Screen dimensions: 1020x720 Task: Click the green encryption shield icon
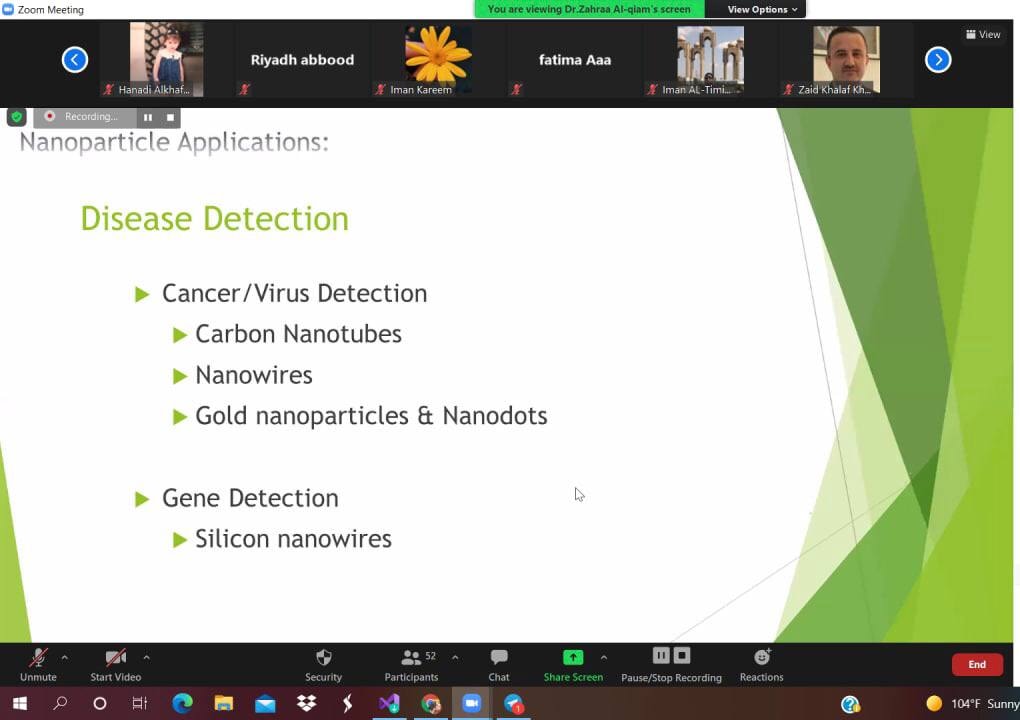tap(16, 116)
